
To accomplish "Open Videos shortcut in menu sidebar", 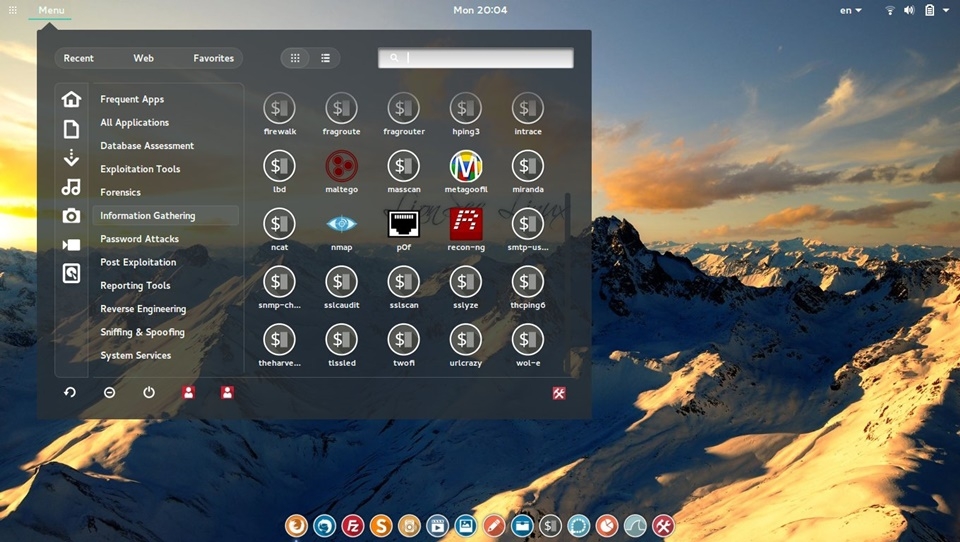I will [x=71, y=244].
